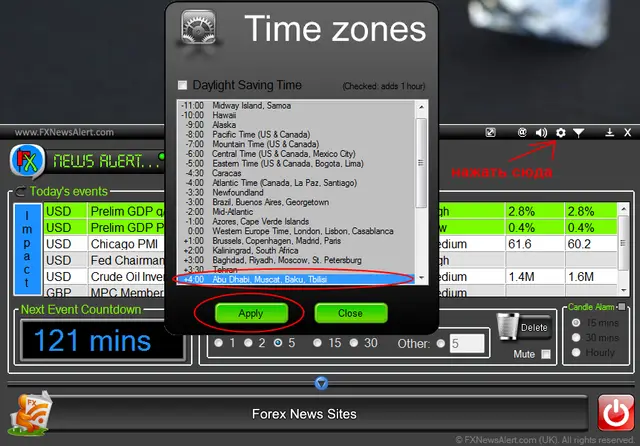The image size is (640, 446).
Task: Select Pacific Time (US & Canada)
Action: coord(297,135)
